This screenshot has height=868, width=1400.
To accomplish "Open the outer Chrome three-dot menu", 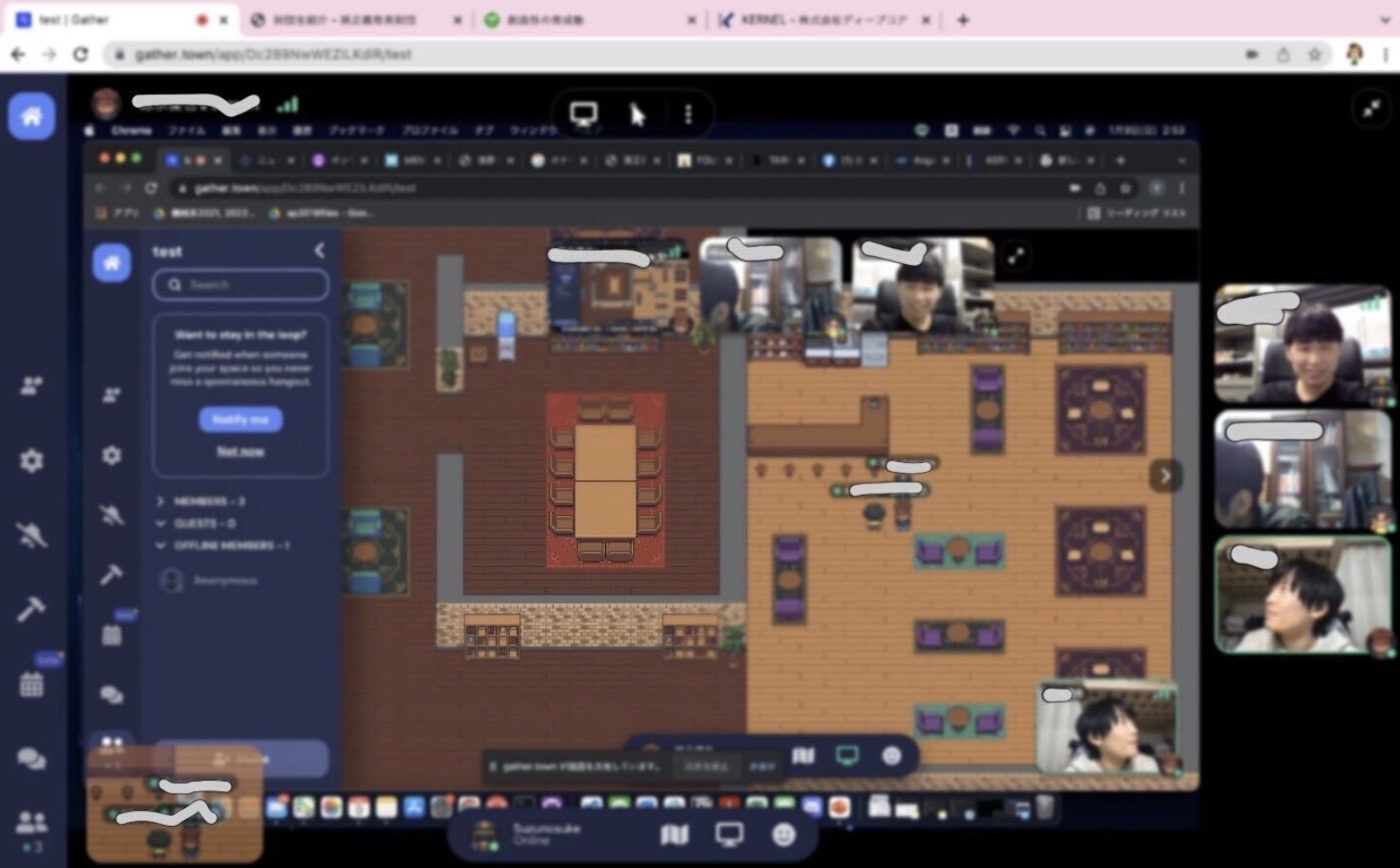I will click(1386, 55).
